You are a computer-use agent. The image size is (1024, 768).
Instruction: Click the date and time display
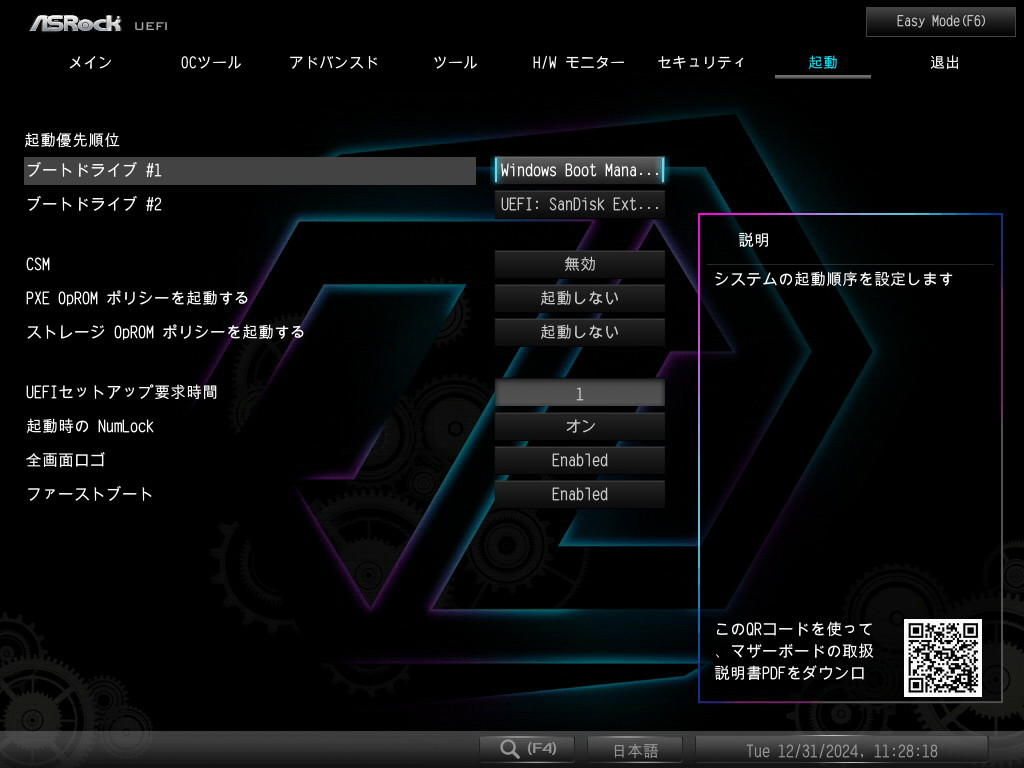842,750
